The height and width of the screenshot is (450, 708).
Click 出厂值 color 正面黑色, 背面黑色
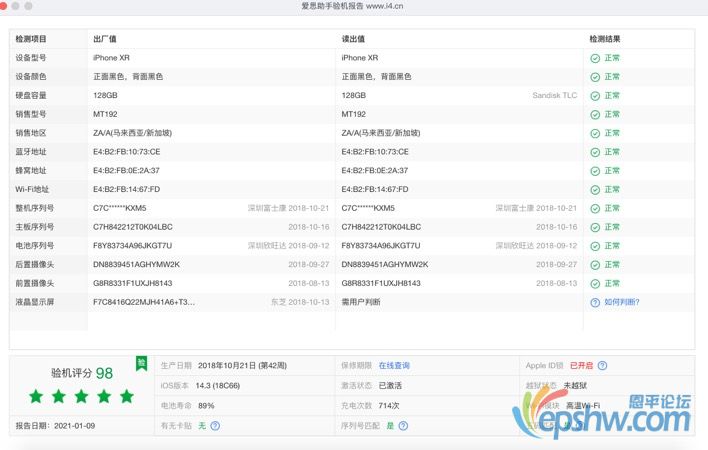(x=128, y=77)
